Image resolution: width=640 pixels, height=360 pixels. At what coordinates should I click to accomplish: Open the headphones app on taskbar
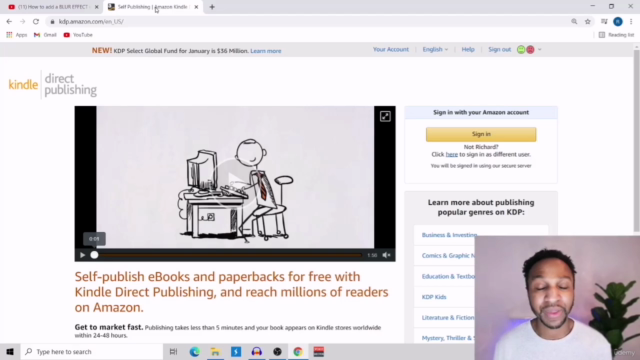(x=257, y=351)
